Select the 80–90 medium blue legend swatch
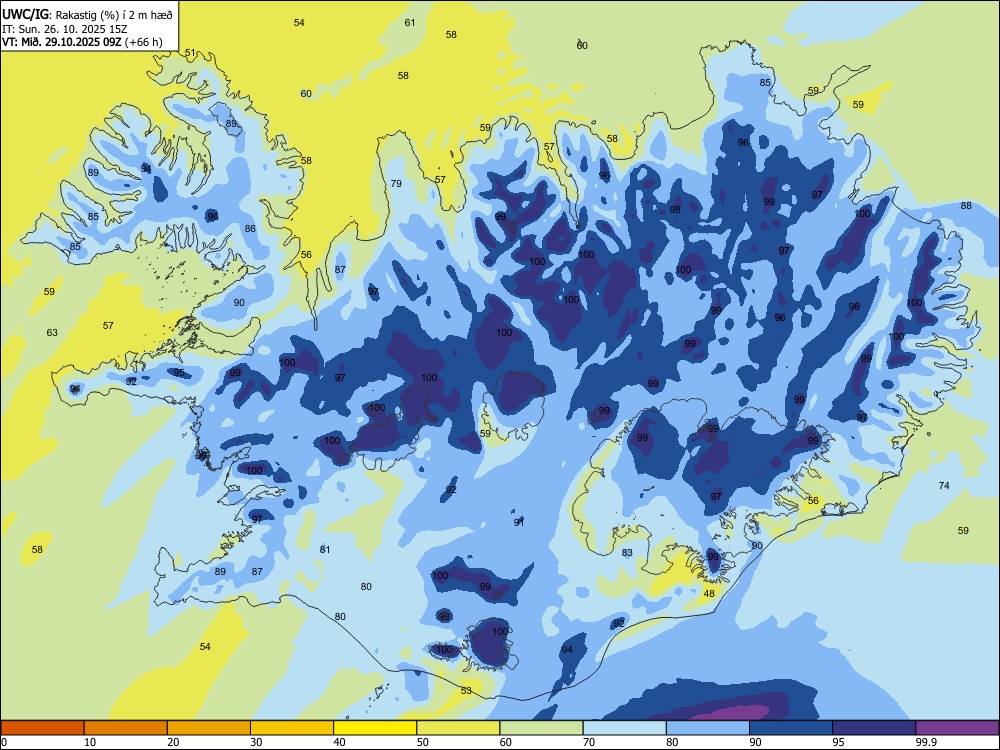The image size is (1000, 750). pos(708,728)
